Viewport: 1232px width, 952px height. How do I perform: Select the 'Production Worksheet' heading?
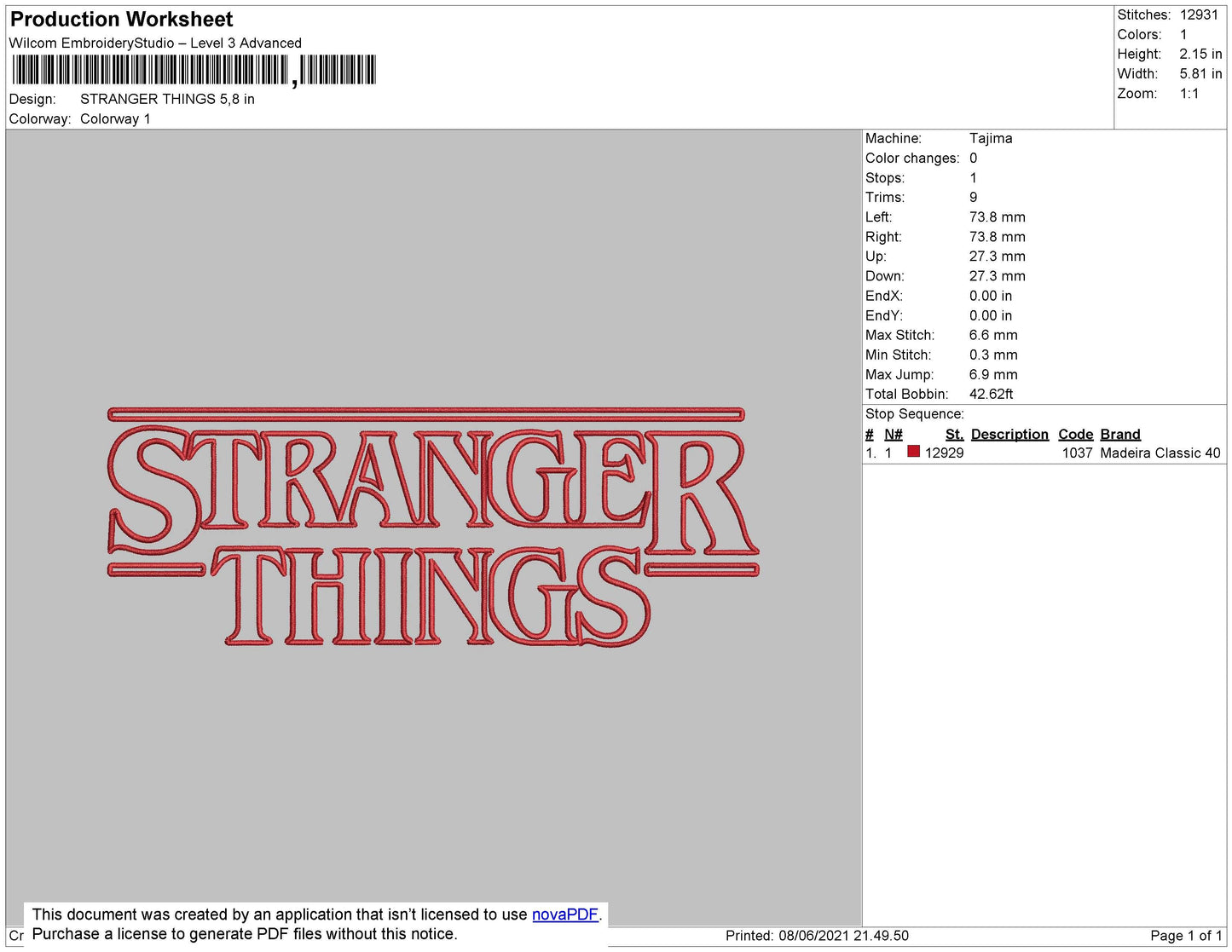[121, 19]
